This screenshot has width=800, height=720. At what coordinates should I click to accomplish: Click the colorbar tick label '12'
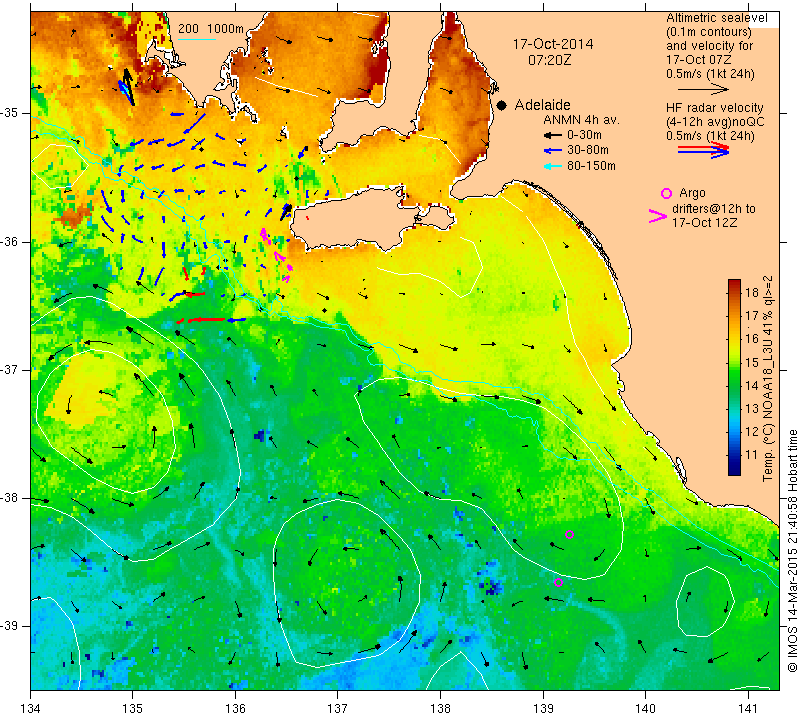click(752, 432)
